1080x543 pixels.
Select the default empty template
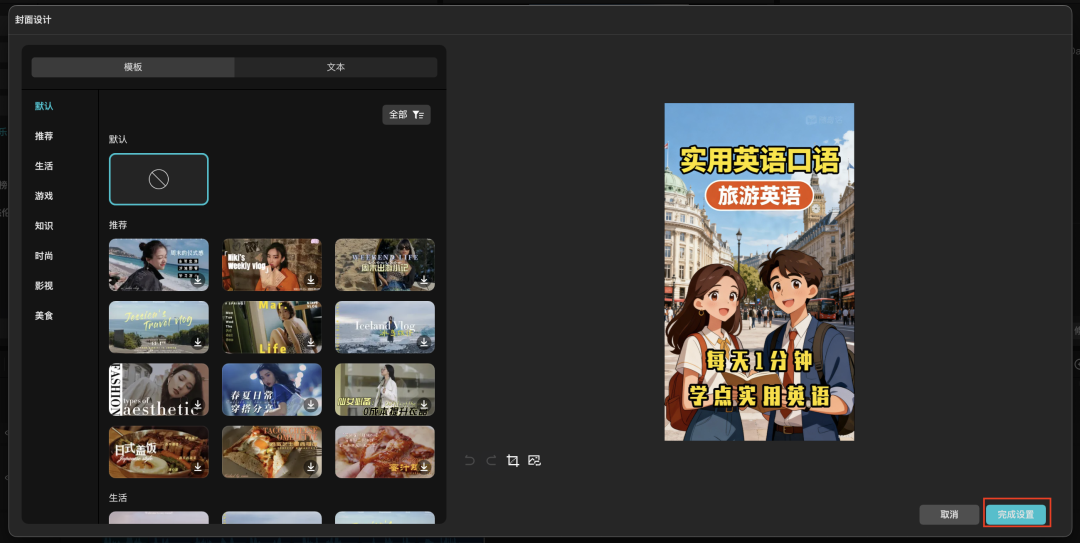click(x=159, y=179)
